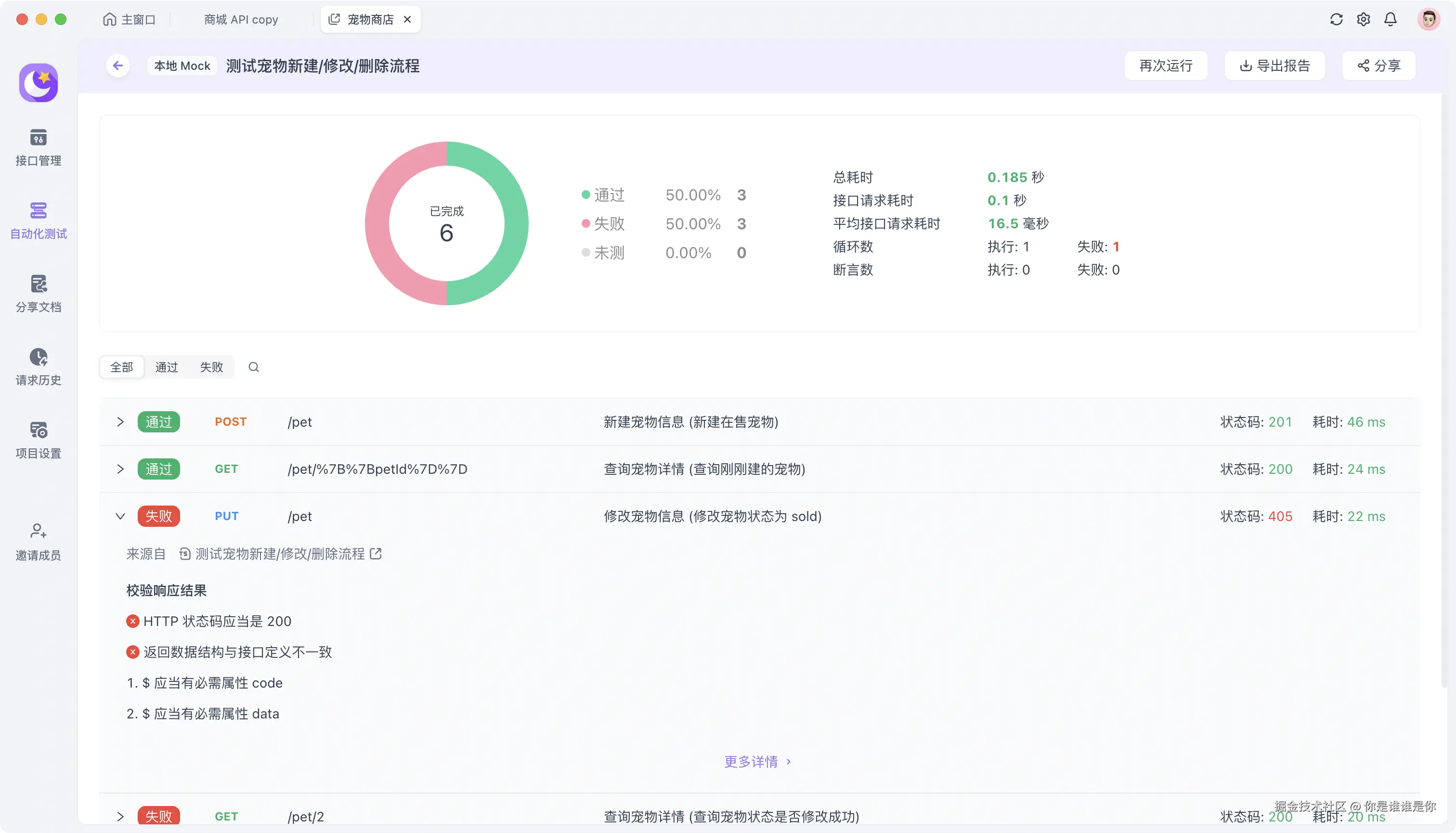
Task: Switch to the 商城 API copy window tab
Action: (x=241, y=19)
